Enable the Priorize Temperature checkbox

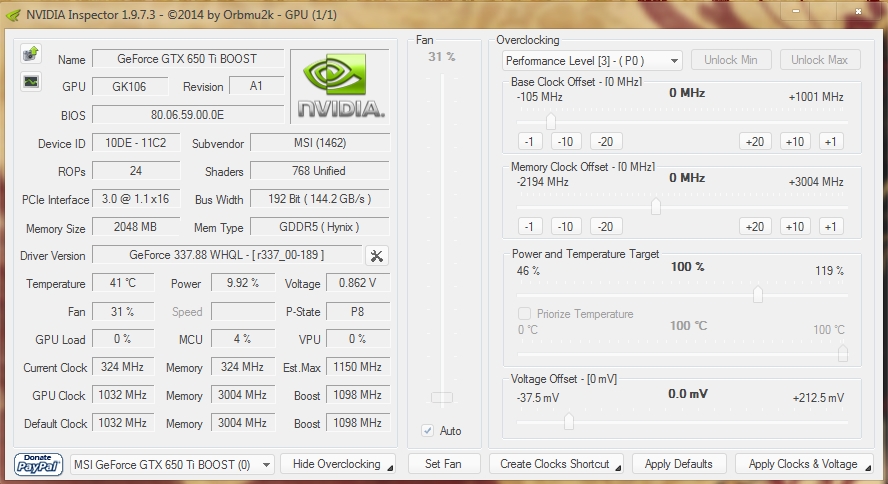(x=524, y=314)
